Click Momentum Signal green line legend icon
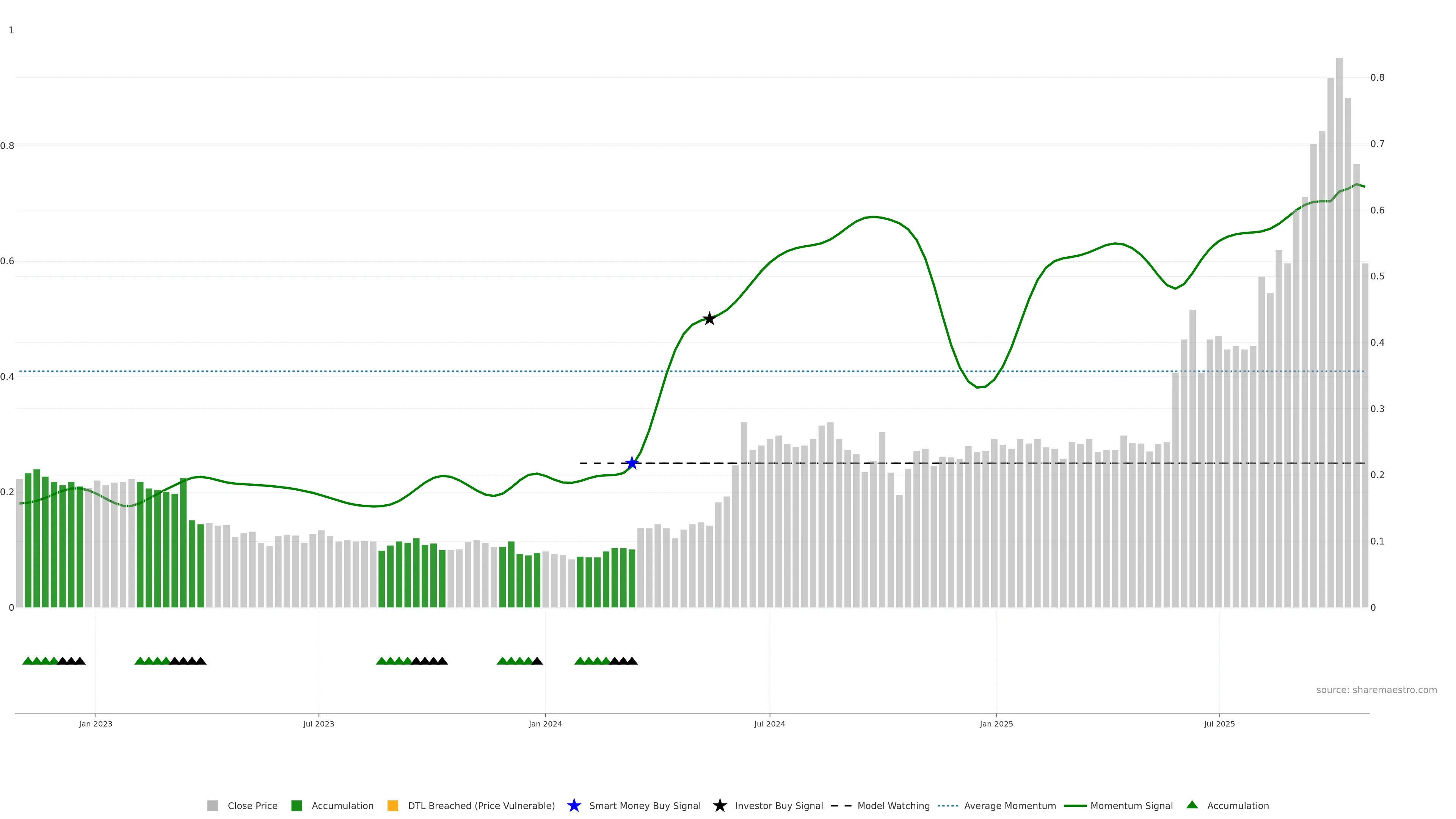1456x819 pixels. (1075, 806)
